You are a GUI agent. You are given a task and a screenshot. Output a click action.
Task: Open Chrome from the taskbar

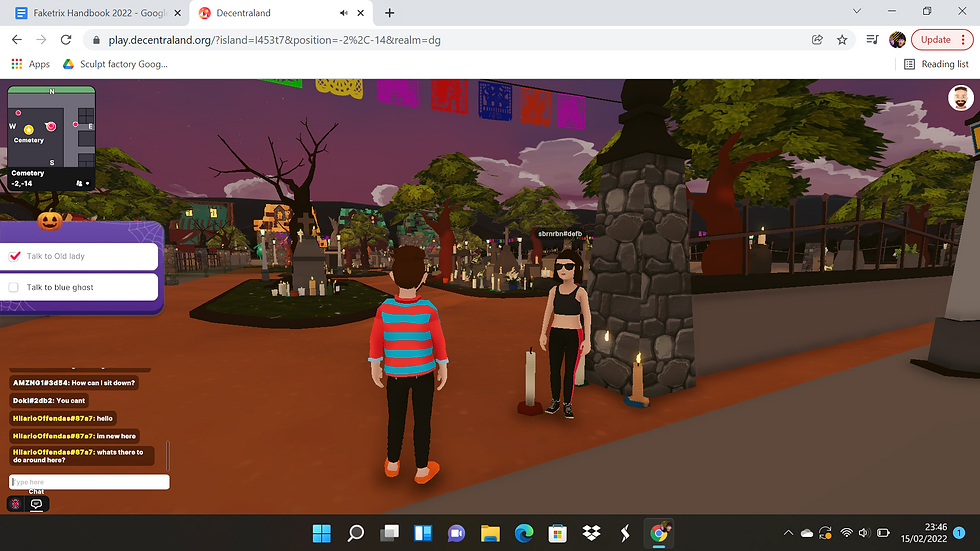tap(659, 533)
